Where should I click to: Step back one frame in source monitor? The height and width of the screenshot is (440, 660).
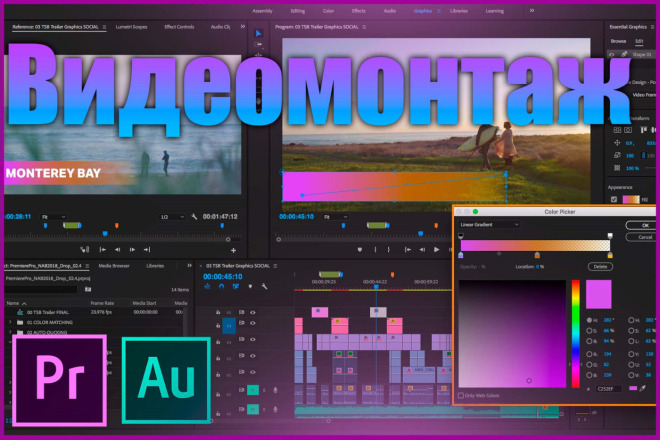coord(117,250)
